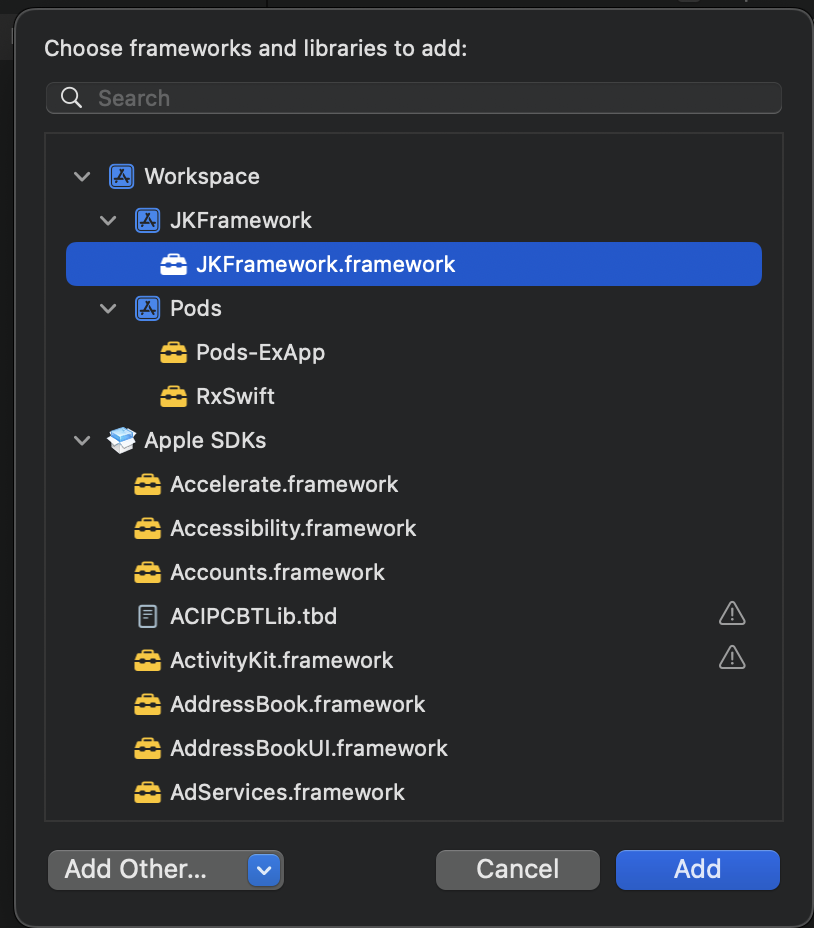Select ACIPCBTLib.tbd
This screenshot has height=928, width=814.
[414, 616]
